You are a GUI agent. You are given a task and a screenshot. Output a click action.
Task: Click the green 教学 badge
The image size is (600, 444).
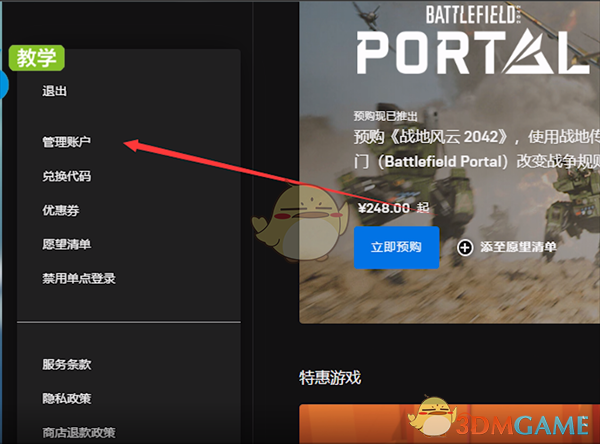coord(37,58)
